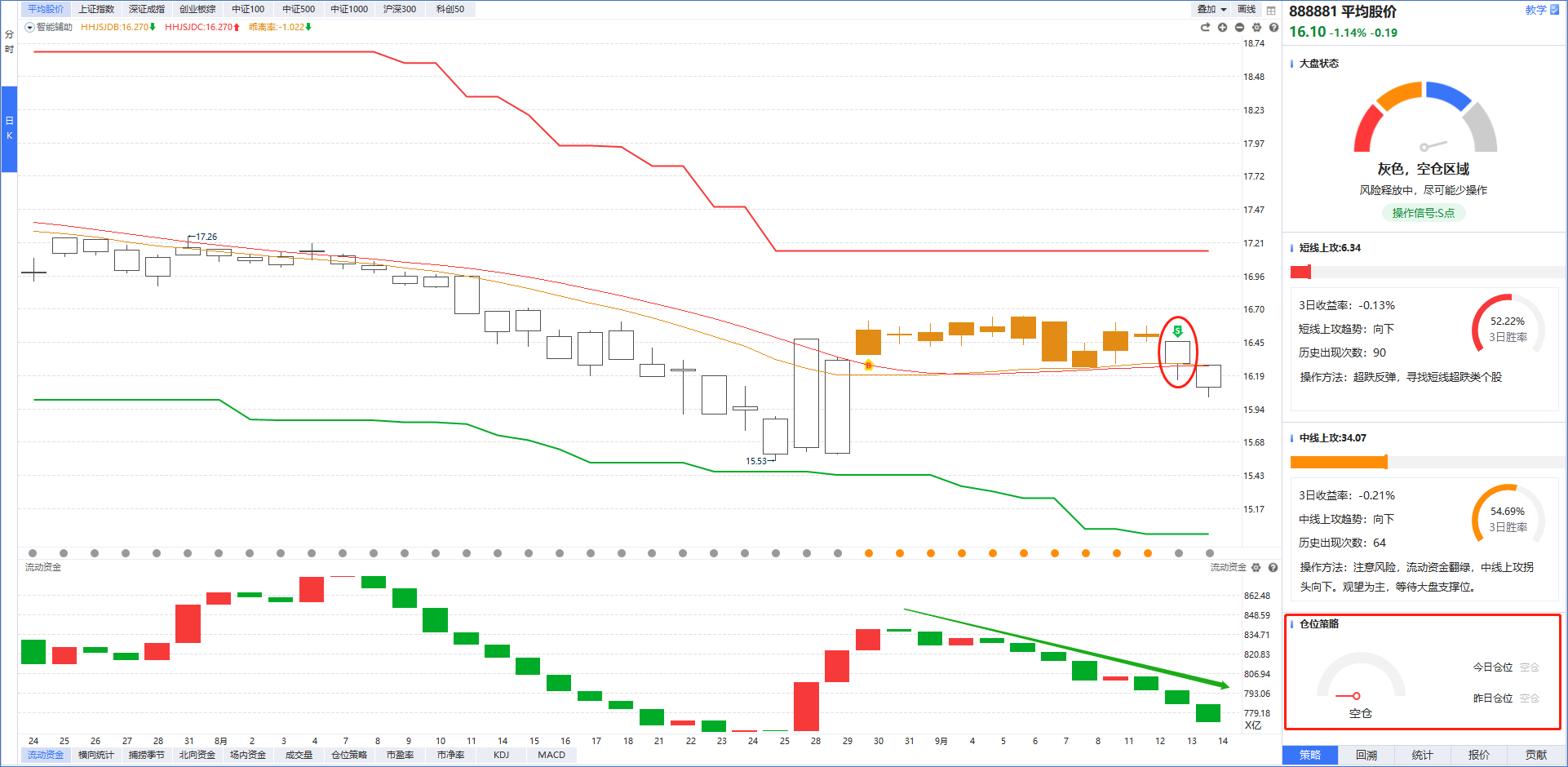This screenshot has height=767, width=1568.
Task: Switch sub-chart to 横向统计 indicator
Action: click(96, 755)
